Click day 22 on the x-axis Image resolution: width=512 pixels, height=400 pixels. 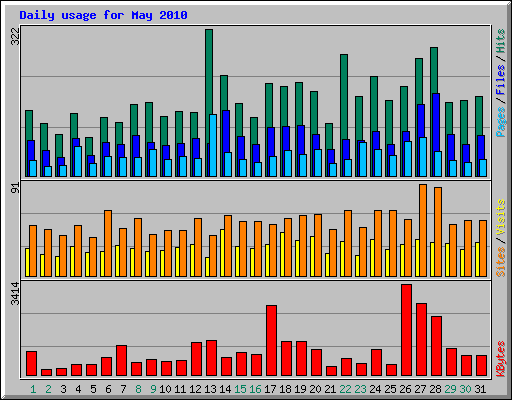point(345,389)
